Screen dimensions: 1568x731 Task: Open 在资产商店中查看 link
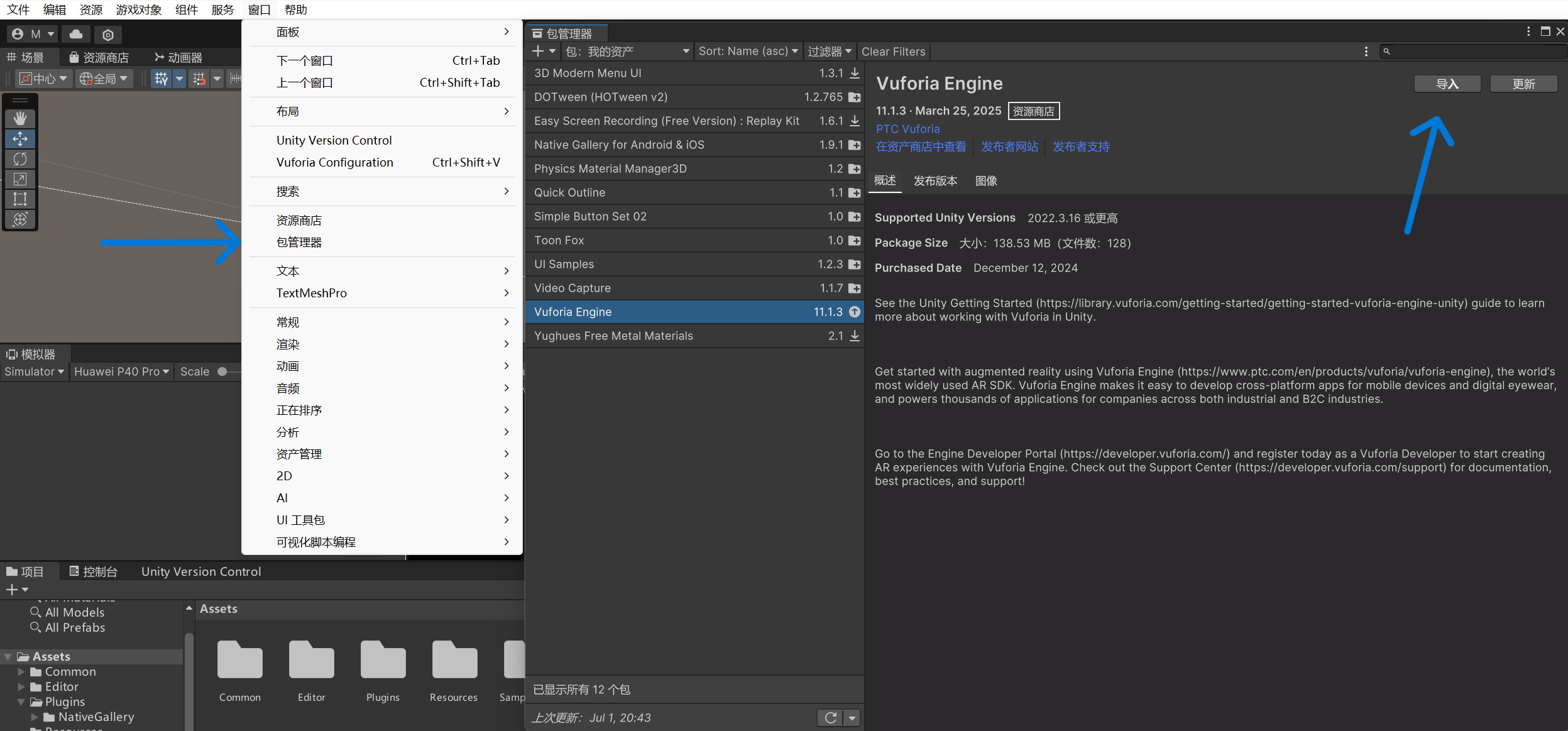[921, 146]
